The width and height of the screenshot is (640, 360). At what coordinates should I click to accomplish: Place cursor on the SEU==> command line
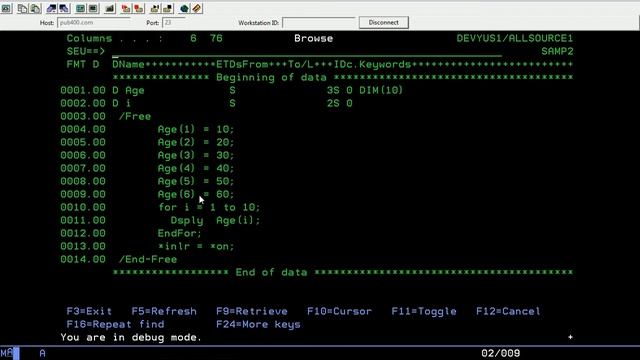click(x=307, y=52)
